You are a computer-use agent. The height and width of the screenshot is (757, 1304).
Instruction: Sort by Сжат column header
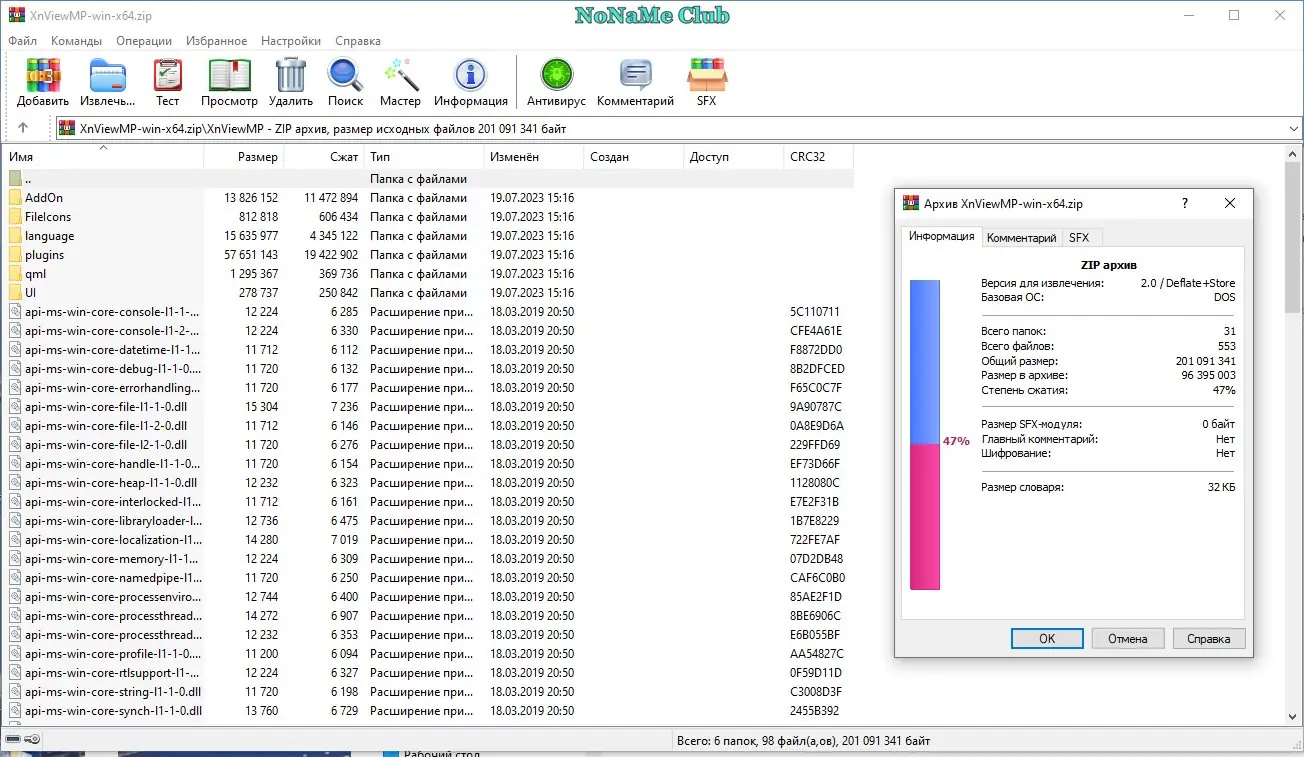tap(324, 157)
